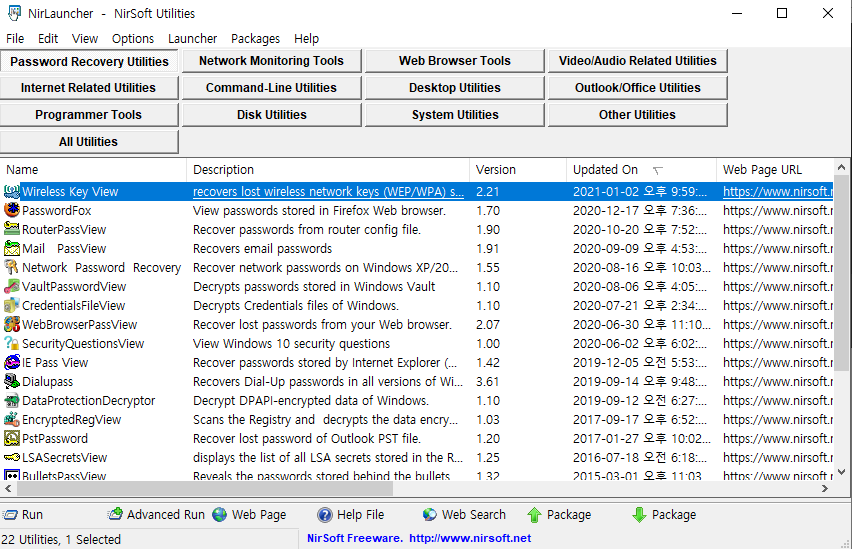
Task: Open Web Page from the bottom toolbar
Action: (x=249, y=514)
